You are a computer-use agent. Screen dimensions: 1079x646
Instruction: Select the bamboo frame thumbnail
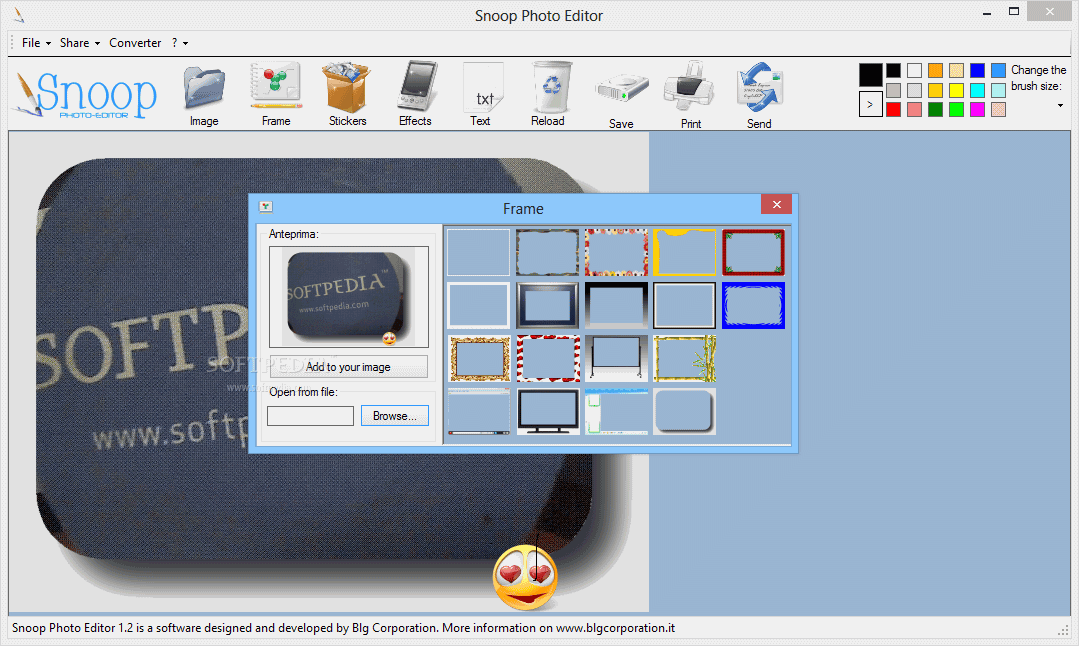[x=685, y=358]
